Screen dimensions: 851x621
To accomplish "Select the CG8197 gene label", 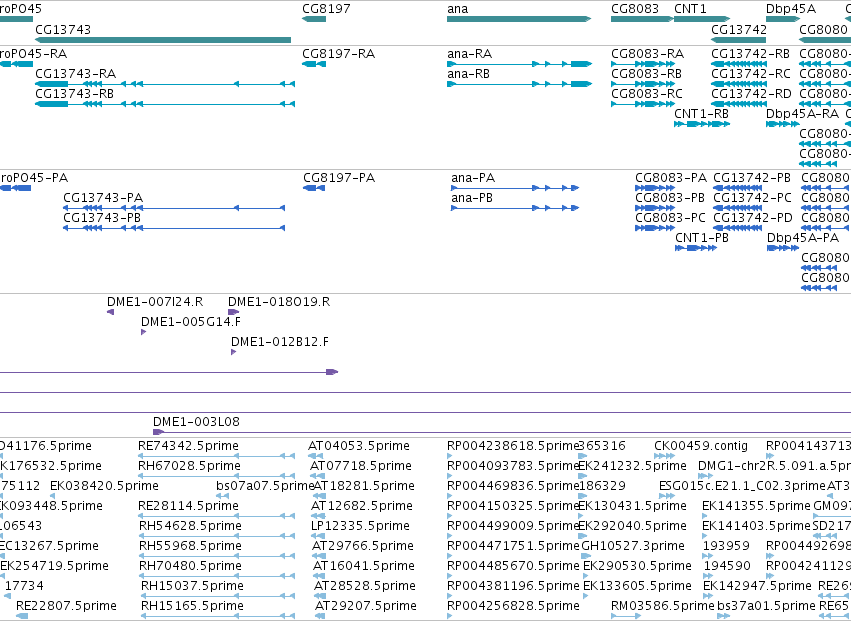I will [326, 9].
